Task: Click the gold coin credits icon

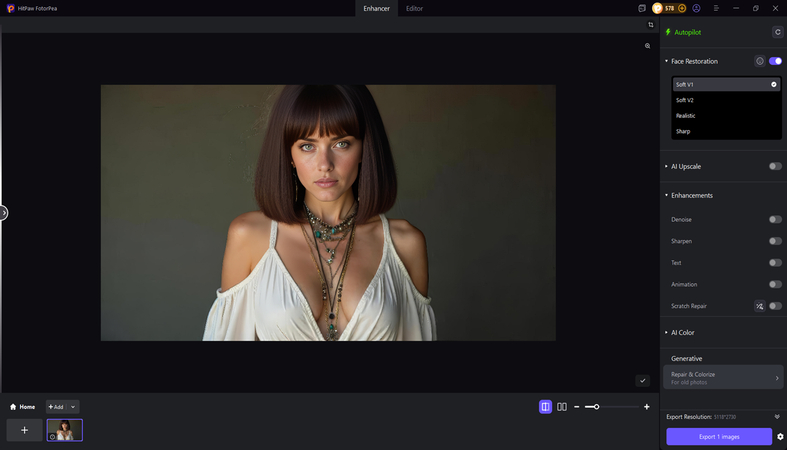Action: click(x=658, y=9)
